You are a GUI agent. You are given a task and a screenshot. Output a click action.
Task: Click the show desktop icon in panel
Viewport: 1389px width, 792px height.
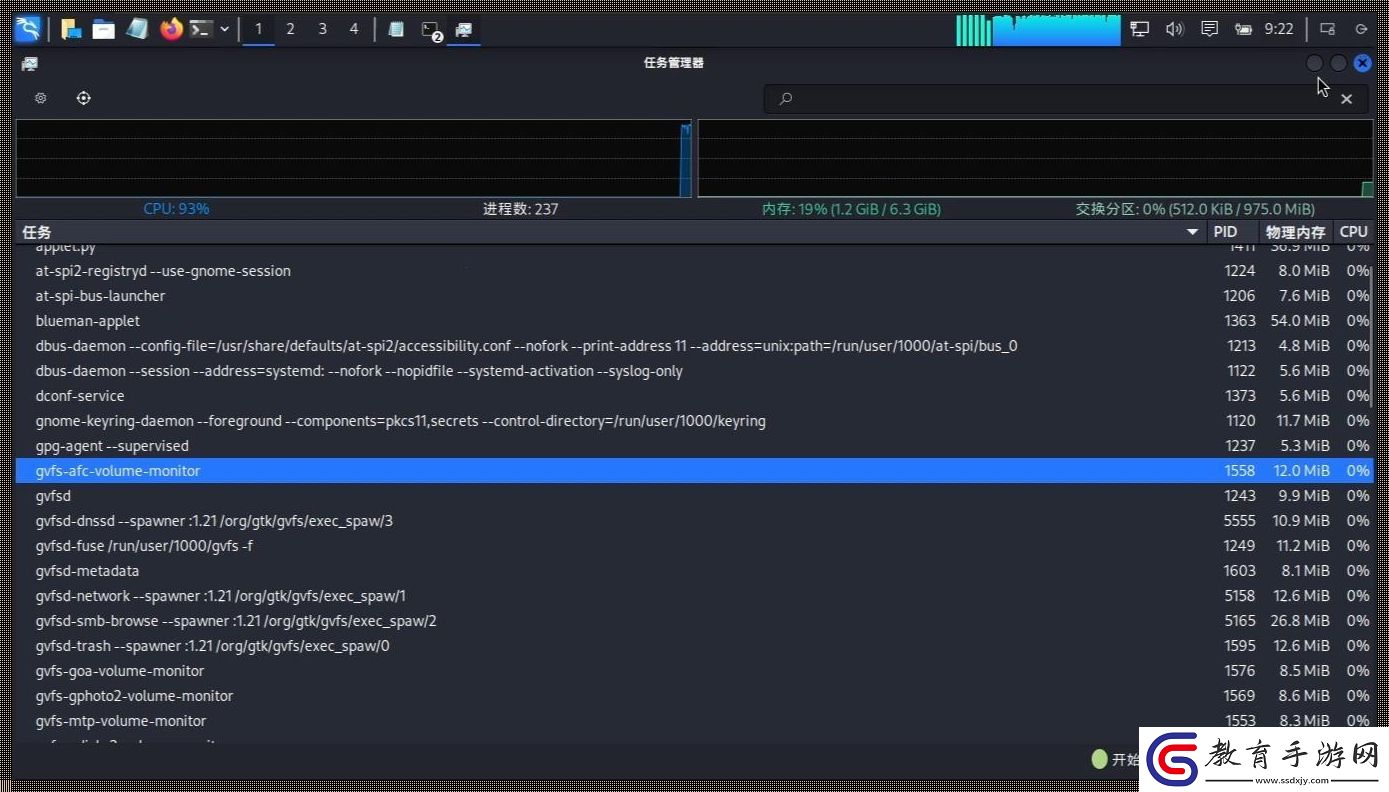click(x=71, y=29)
